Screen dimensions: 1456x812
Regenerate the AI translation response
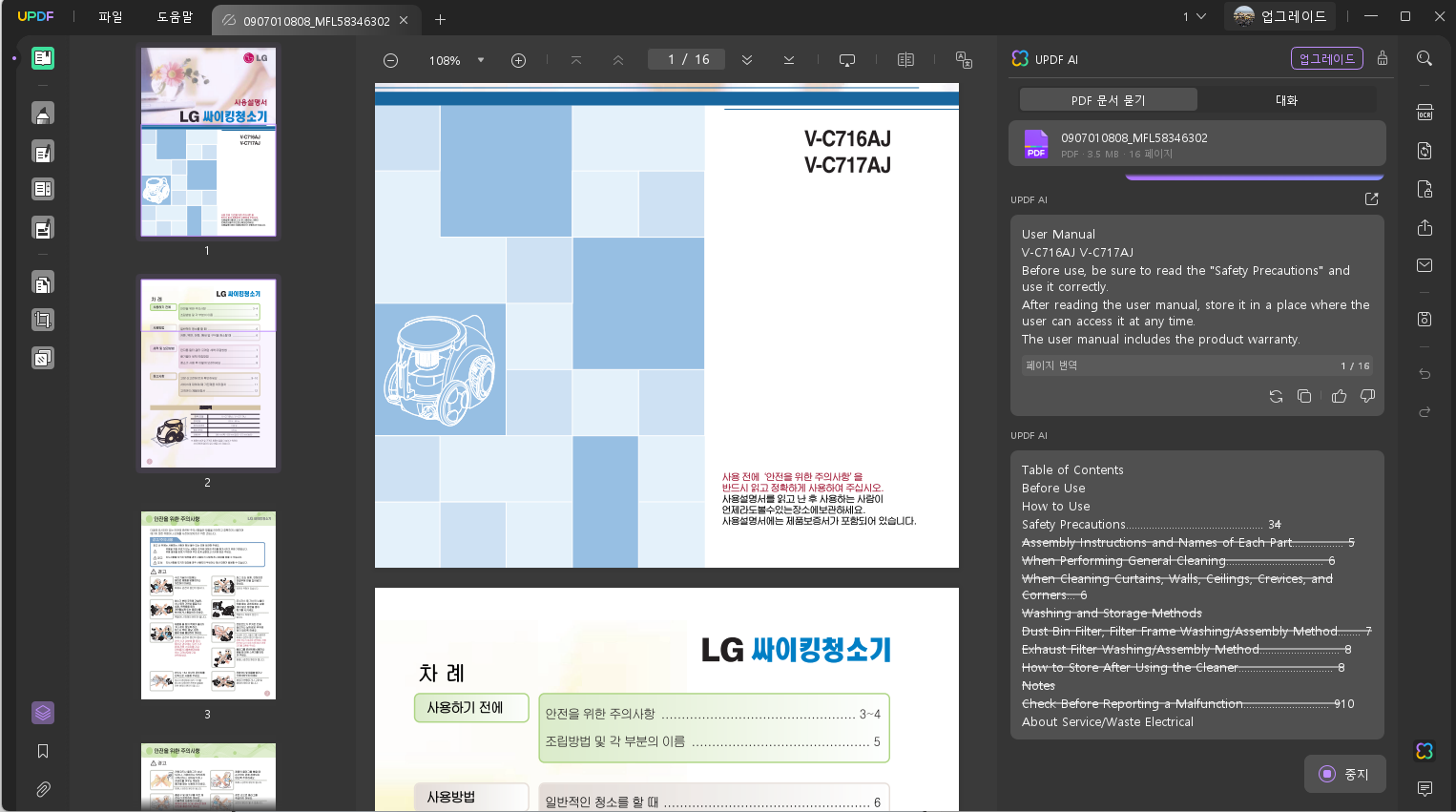[x=1276, y=396]
